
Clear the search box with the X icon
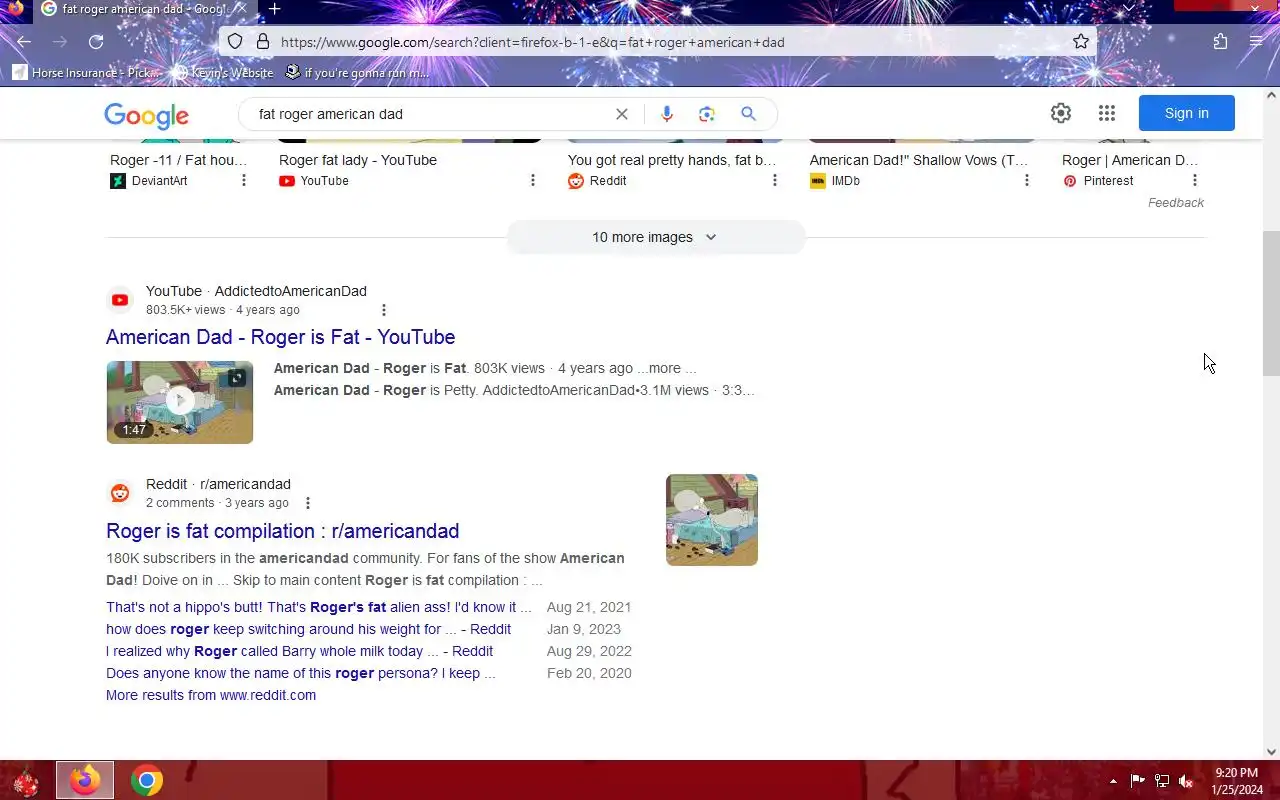[x=622, y=114]
